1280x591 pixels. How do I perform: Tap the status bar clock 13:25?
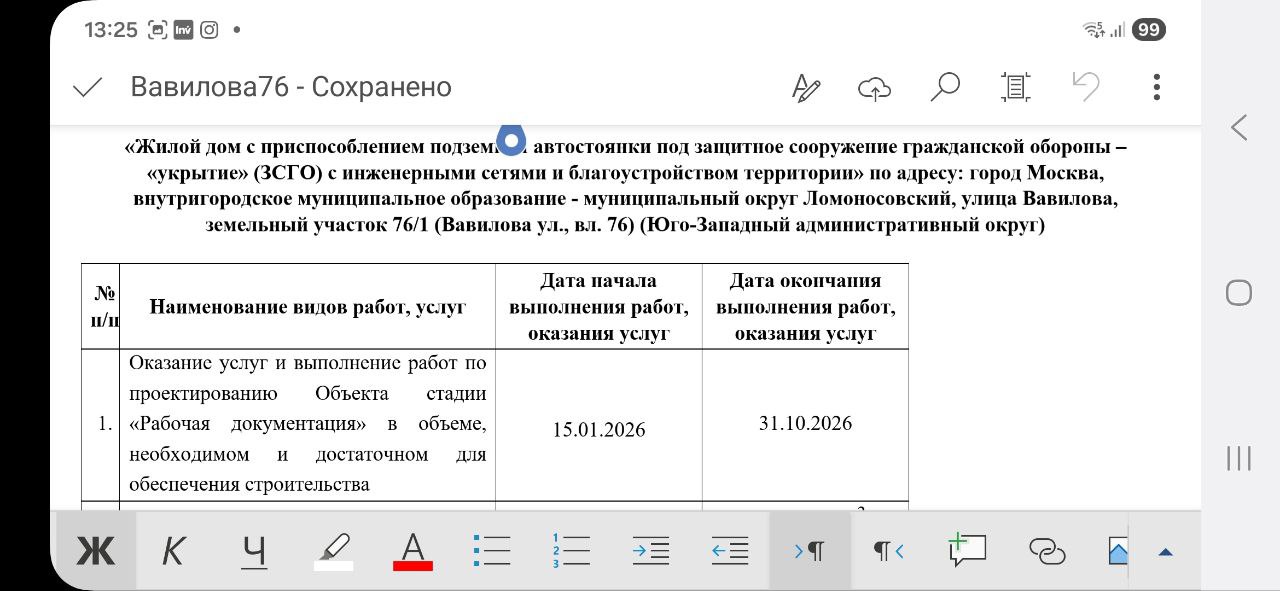click(111, 30)
